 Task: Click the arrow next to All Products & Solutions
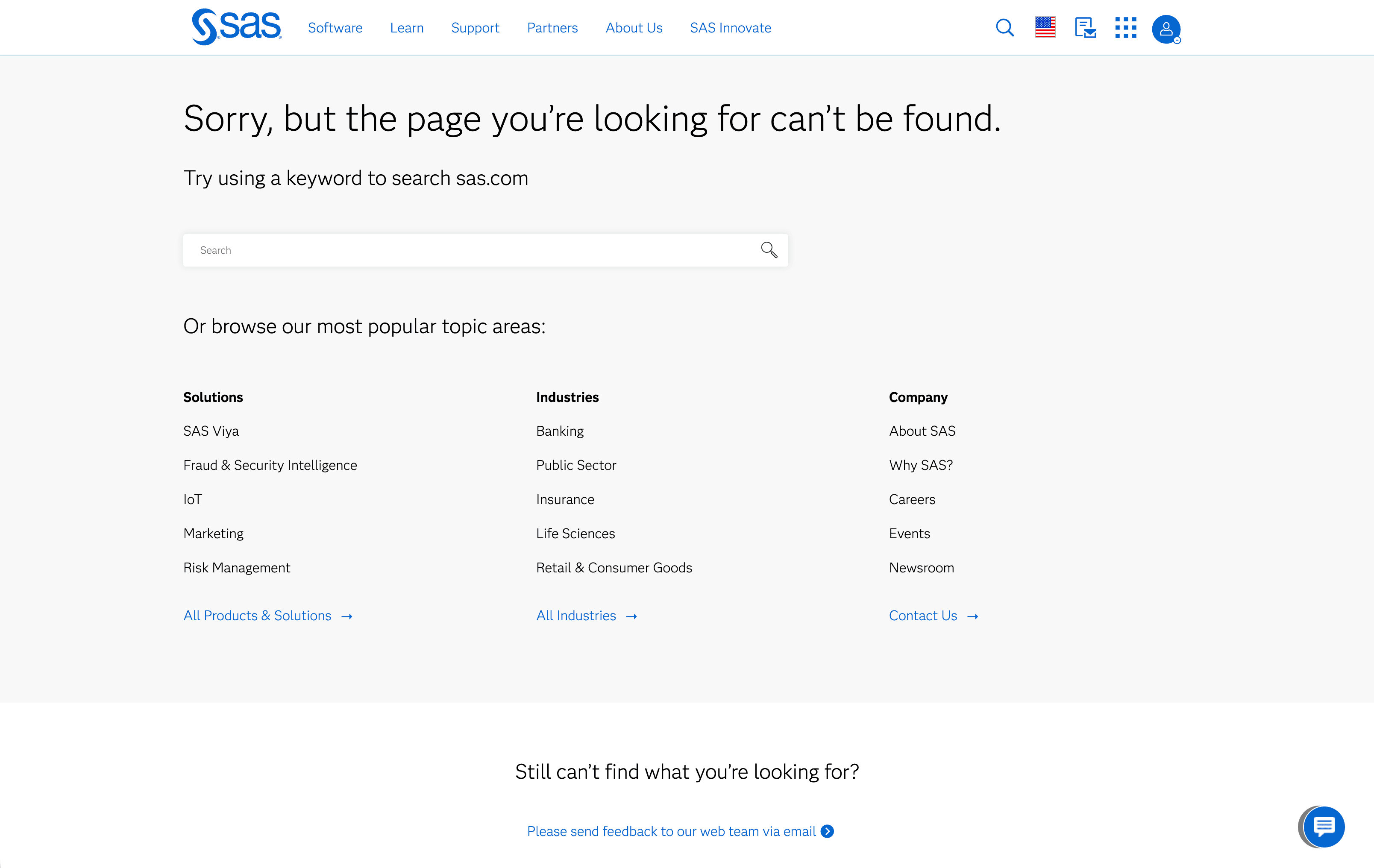347,616
